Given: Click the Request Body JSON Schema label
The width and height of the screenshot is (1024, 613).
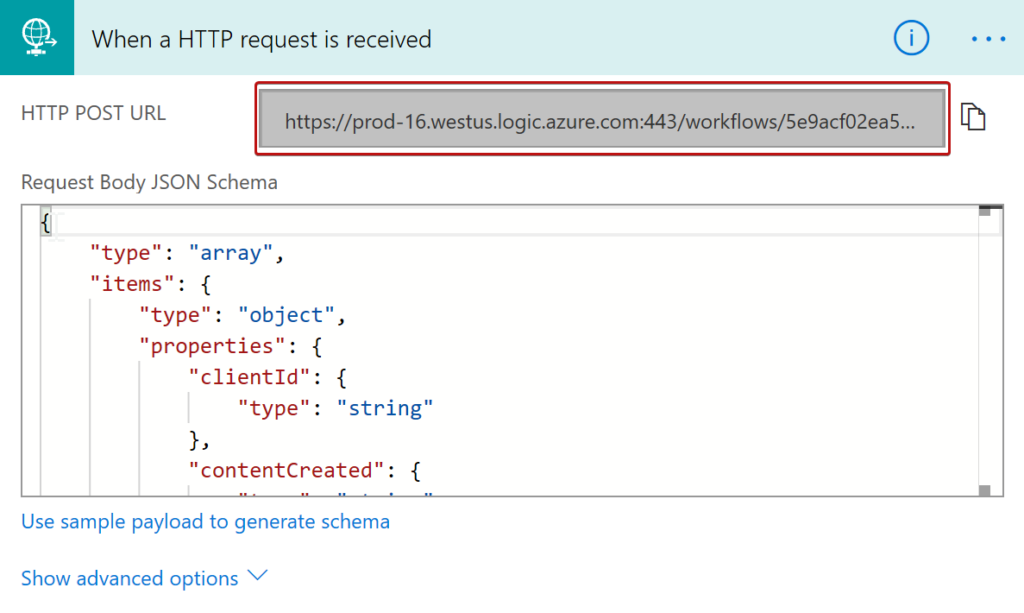Looking at the screenshot, I should coord(149,182).
